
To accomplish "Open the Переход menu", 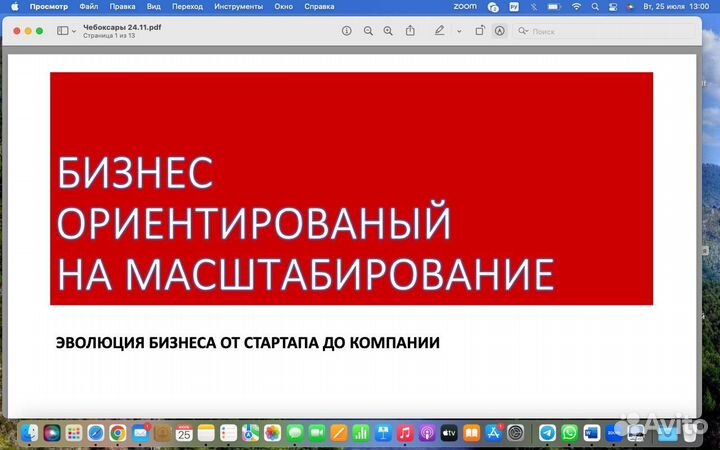I will 187,6.
